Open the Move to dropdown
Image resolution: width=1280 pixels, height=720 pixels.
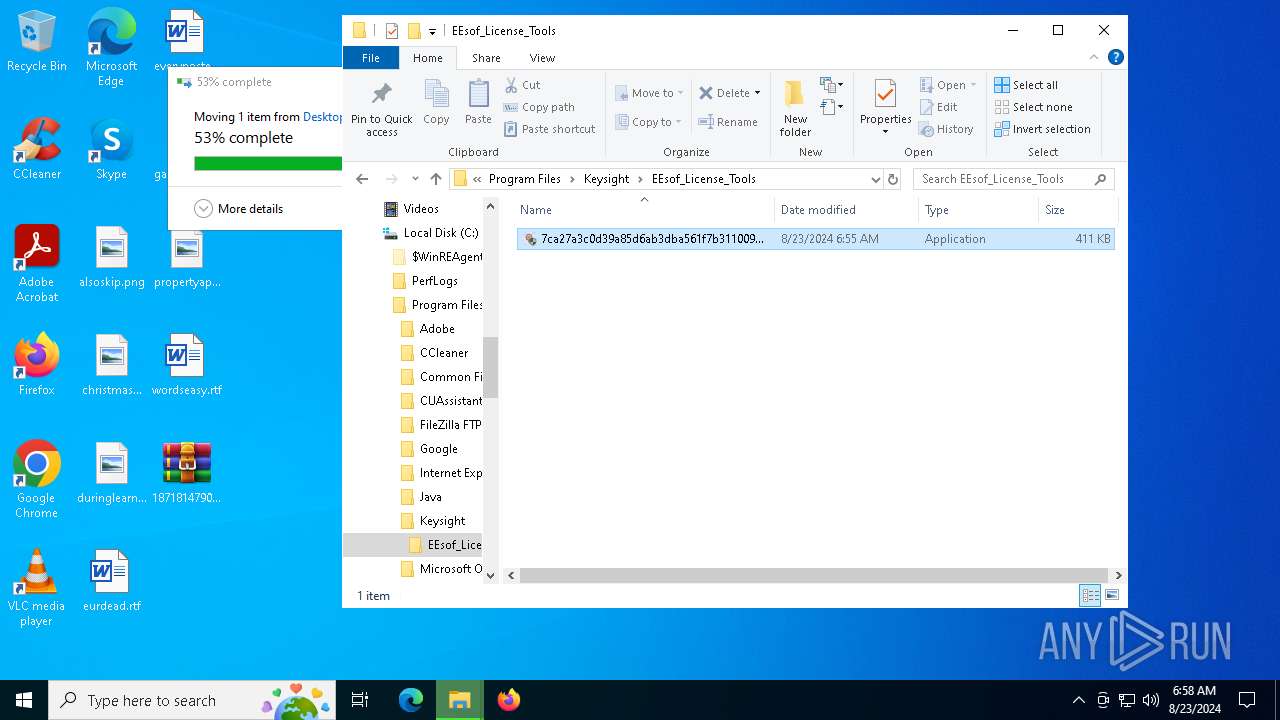(x=649, y=93)
